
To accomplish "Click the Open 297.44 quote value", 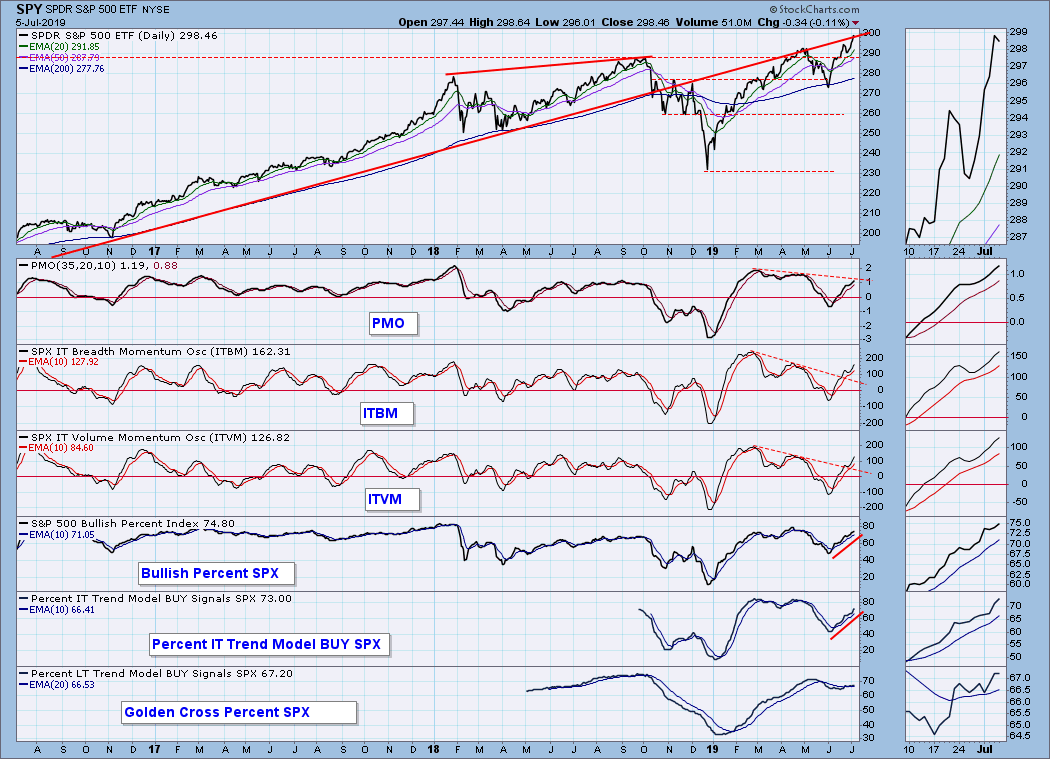I will (431, 22).
